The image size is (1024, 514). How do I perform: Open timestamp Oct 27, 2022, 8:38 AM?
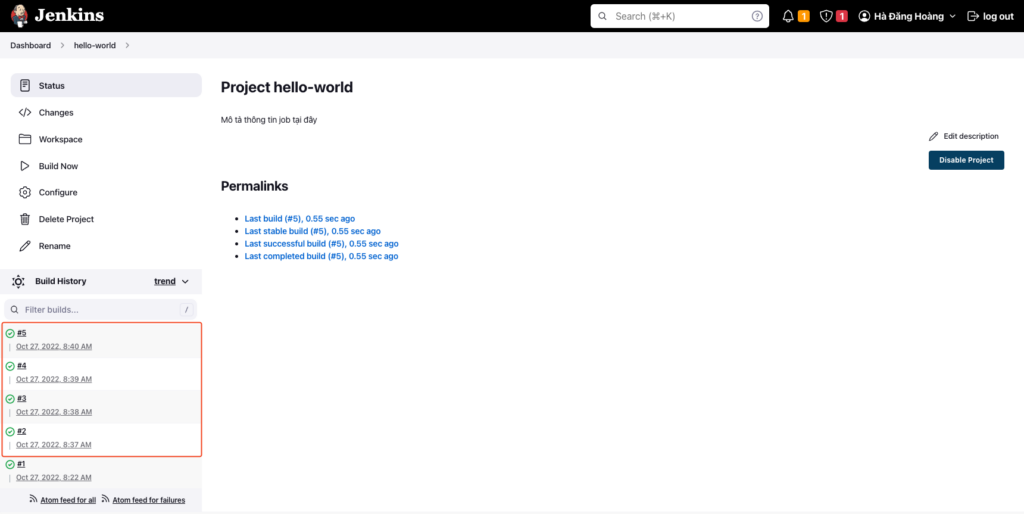[54, 412]
